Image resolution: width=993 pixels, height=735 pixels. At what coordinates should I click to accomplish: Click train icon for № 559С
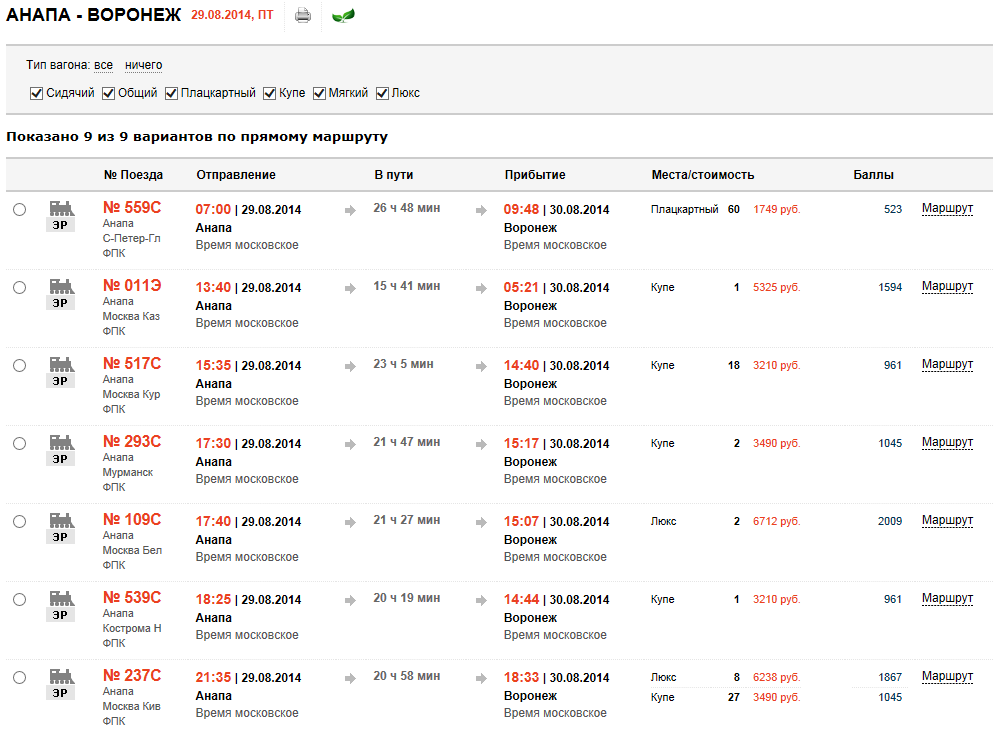[x=61, y=208]
